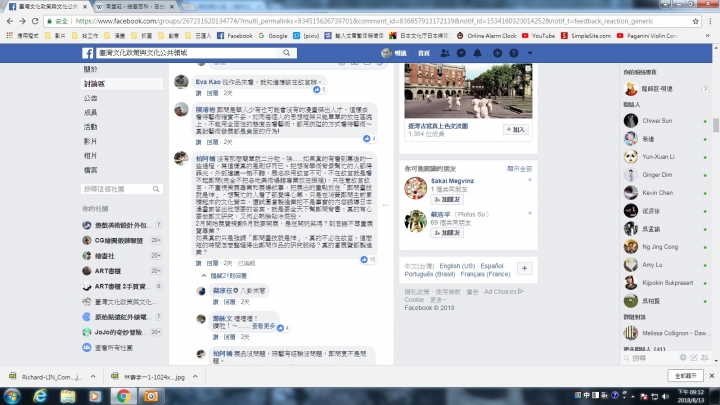Close the first Facebook browser tab
The image size is (720, 405).
coord(85,6)
